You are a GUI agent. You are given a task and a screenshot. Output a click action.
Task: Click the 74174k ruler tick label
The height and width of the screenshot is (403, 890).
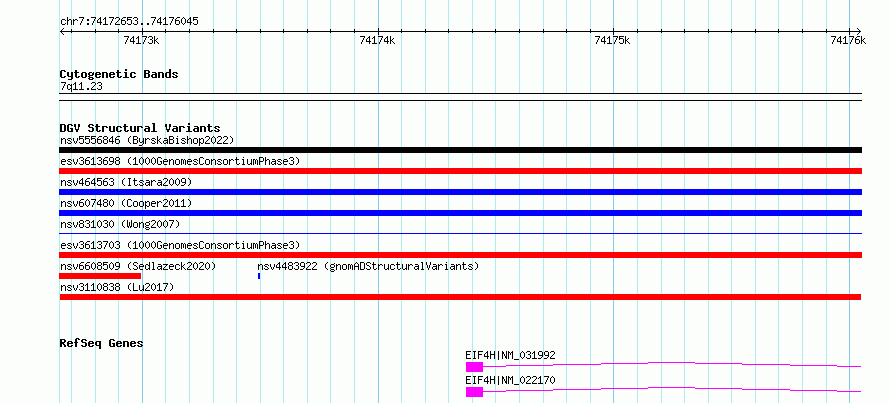click(377, 40)
